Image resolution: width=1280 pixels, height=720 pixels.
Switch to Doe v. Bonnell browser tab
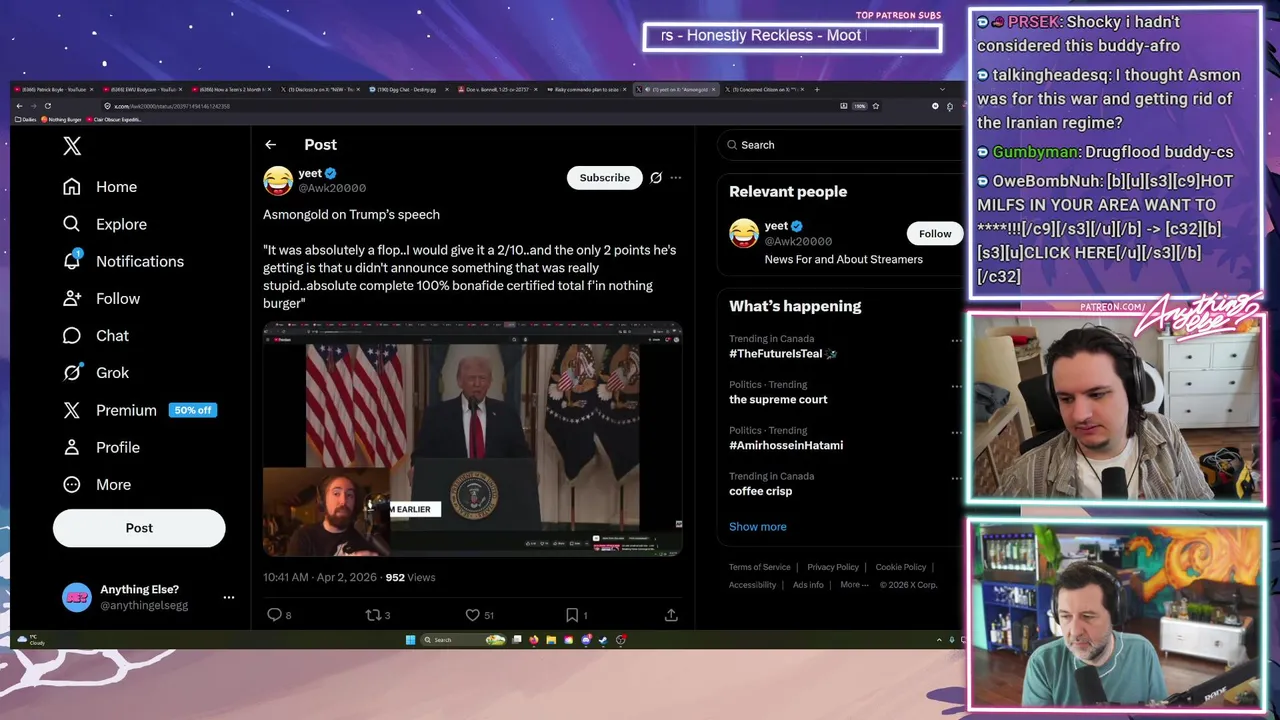(x=496, y=90)
